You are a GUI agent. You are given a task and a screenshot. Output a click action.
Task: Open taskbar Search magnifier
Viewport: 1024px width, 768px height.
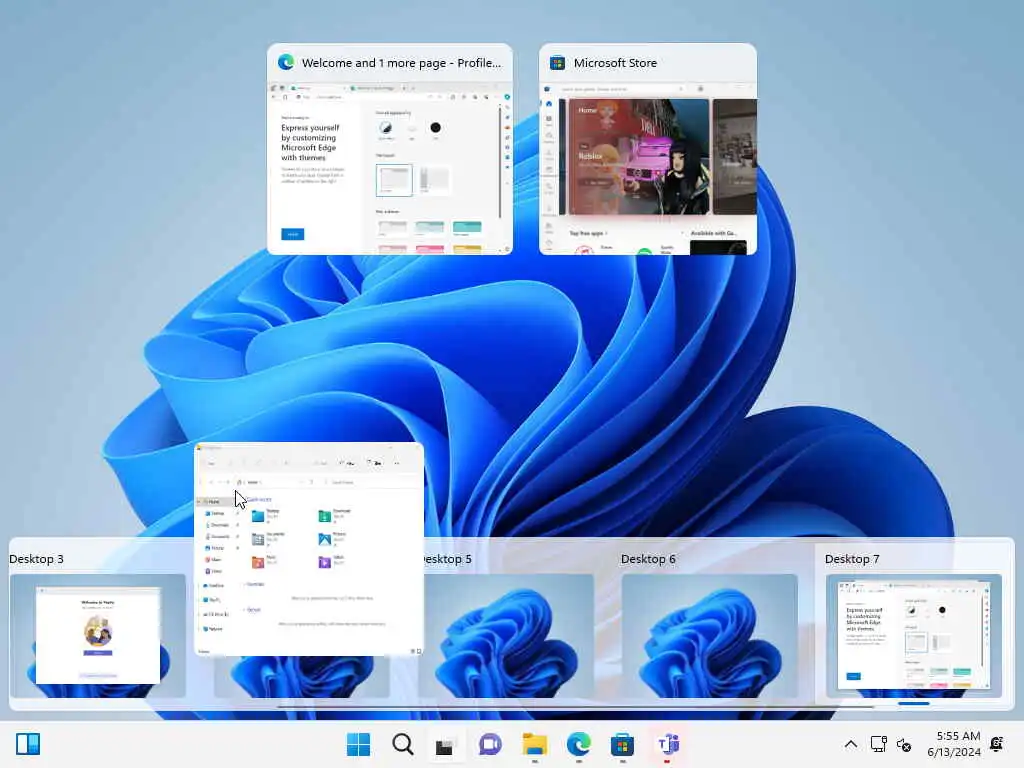[402, 744]
